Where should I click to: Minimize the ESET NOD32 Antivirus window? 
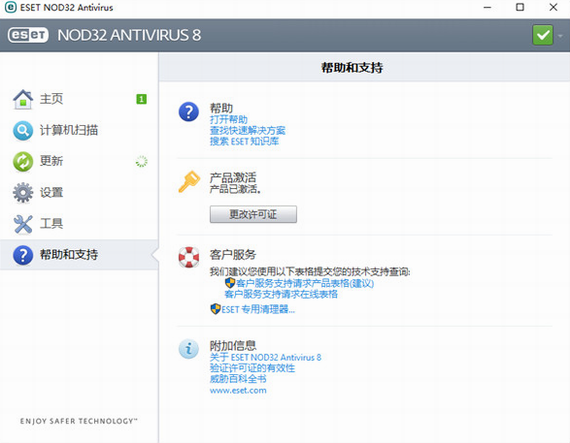[487, 7]
